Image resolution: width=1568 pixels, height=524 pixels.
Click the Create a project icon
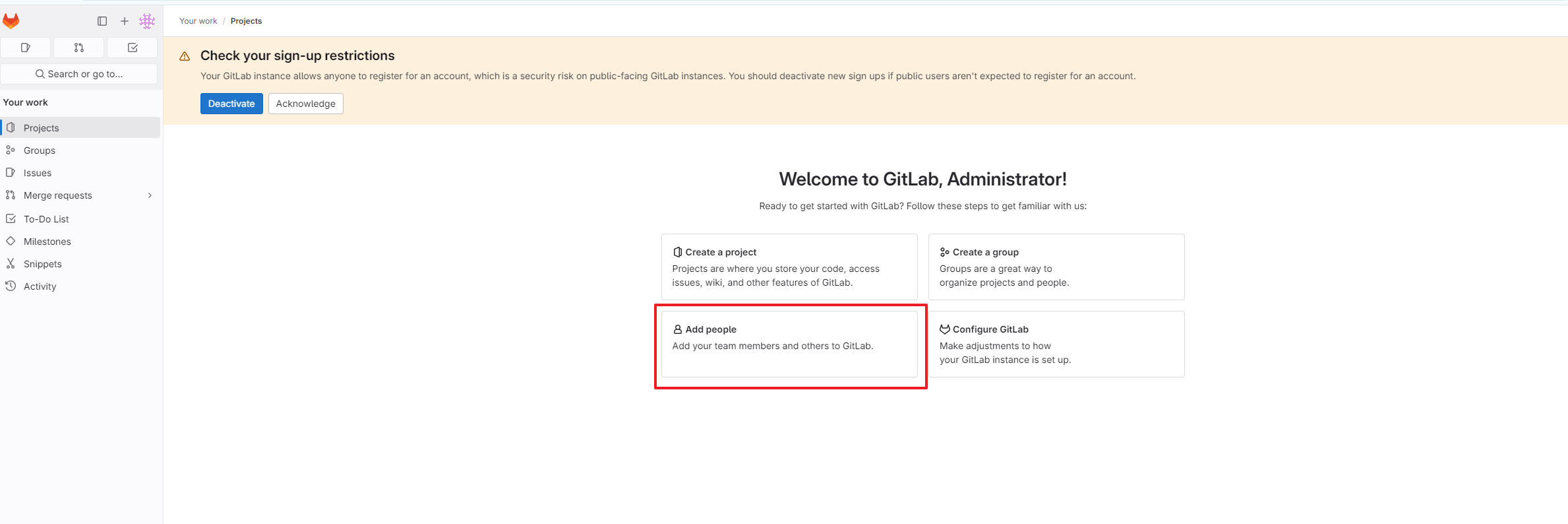coord(677,252)
